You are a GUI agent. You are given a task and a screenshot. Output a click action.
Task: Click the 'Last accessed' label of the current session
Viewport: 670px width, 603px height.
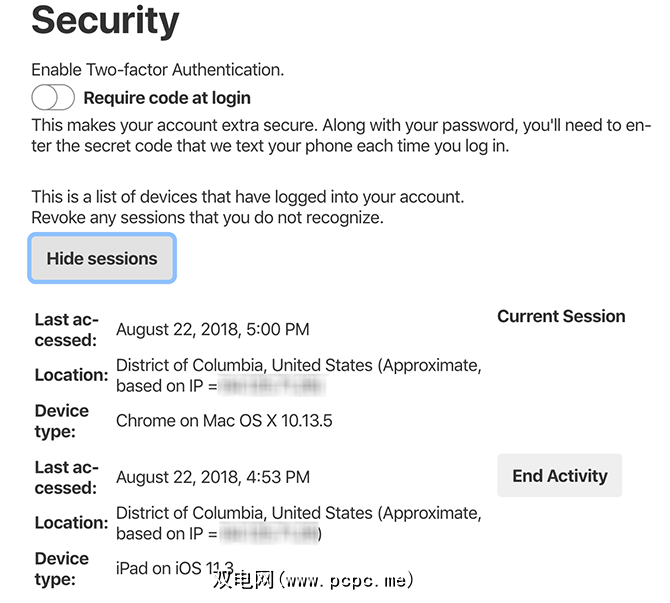(66, 329)
